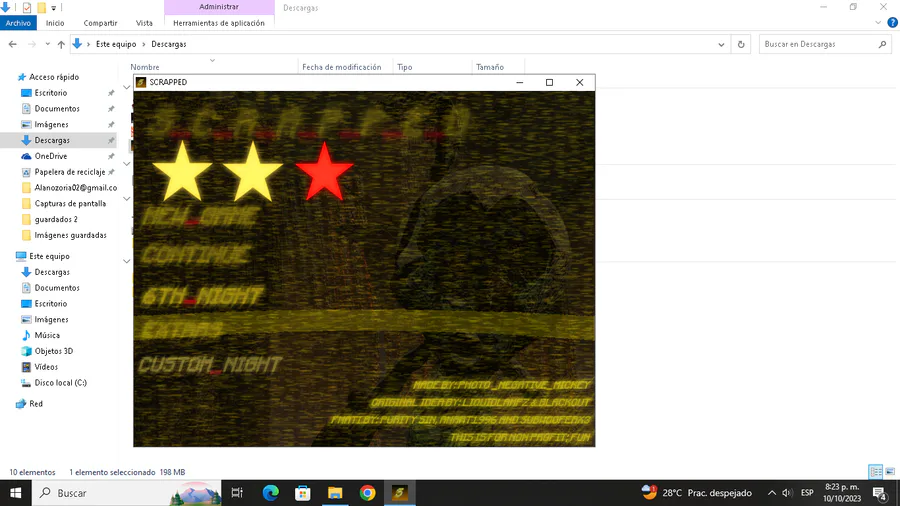Viewport: 900px width, 506px height.
Task: Select the highlighted Descargas quick access item
Action: pyautogui.click(x=59, y=140)
